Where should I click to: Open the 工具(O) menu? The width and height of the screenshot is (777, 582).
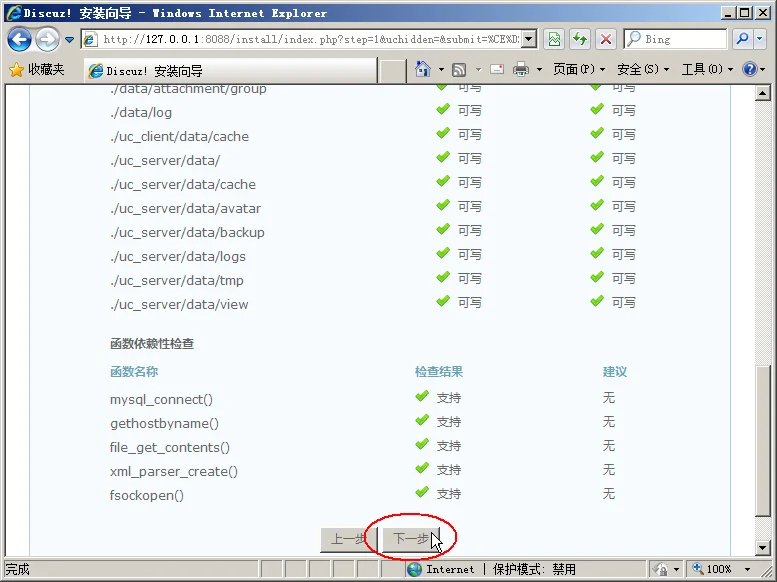[x=707, y=69]
